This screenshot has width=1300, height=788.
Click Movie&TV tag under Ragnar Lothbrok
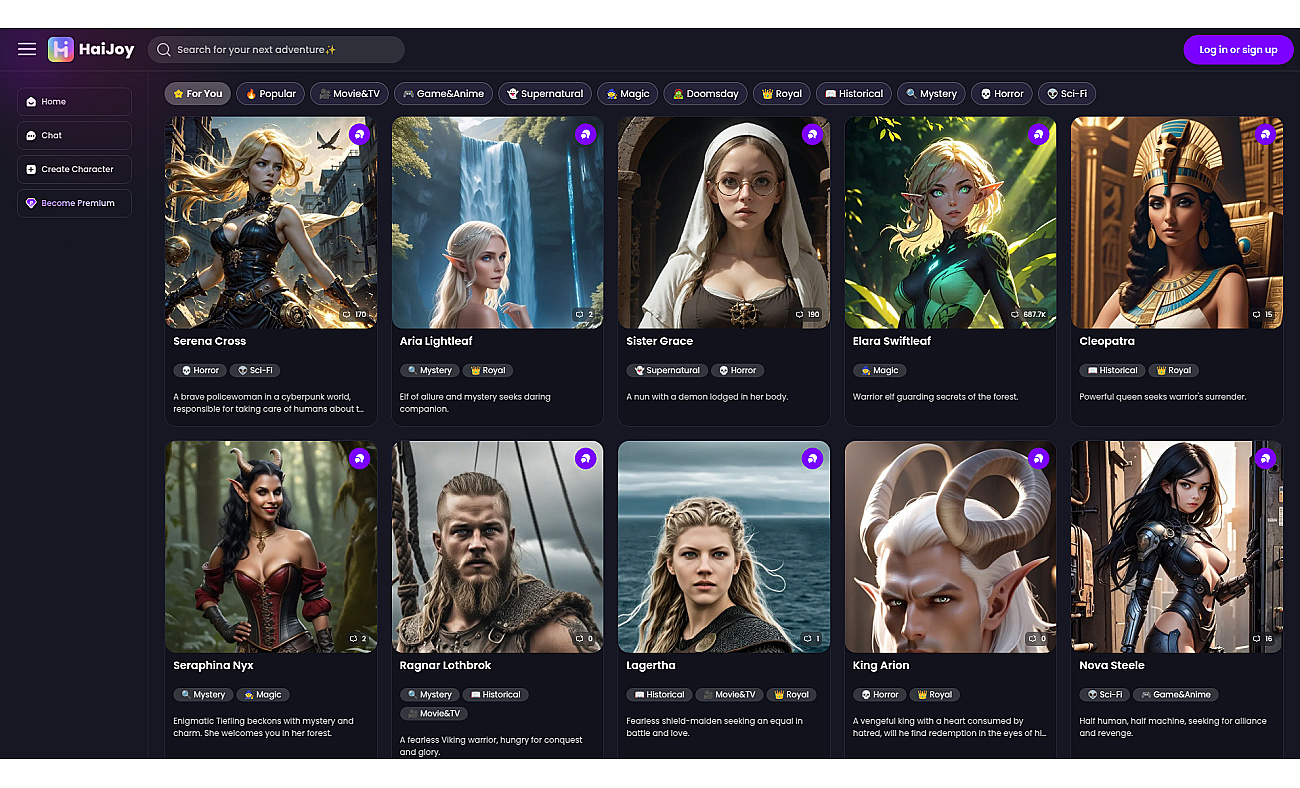[x=434, y=713]
